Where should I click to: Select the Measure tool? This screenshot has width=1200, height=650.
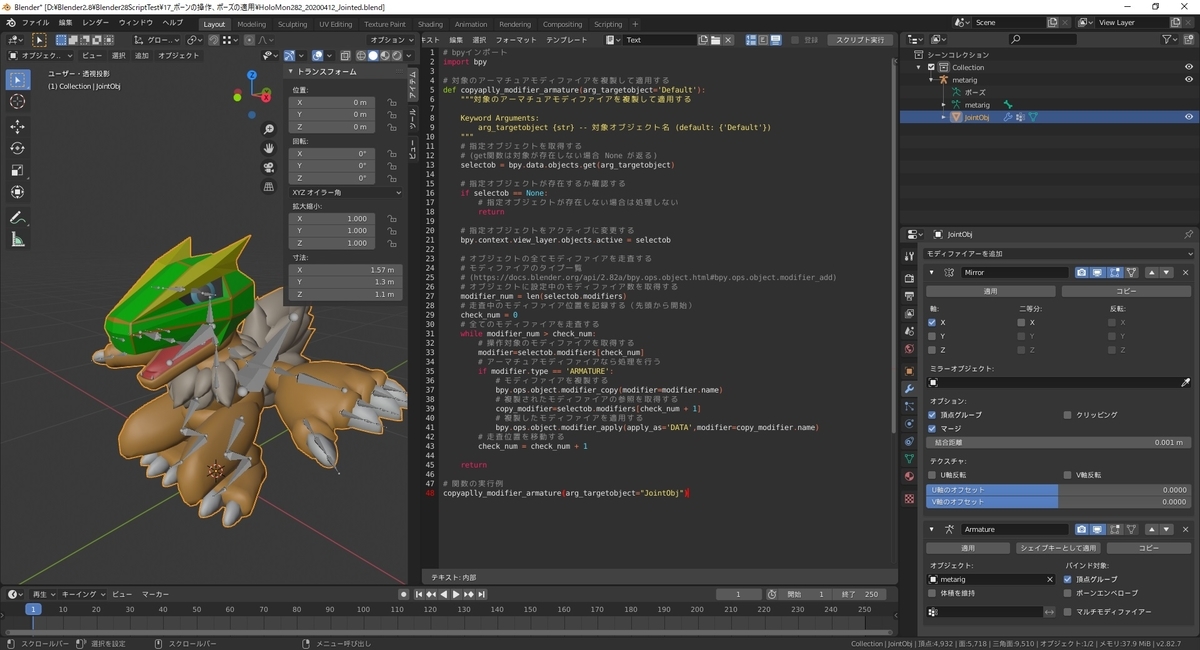click(18, 239)
